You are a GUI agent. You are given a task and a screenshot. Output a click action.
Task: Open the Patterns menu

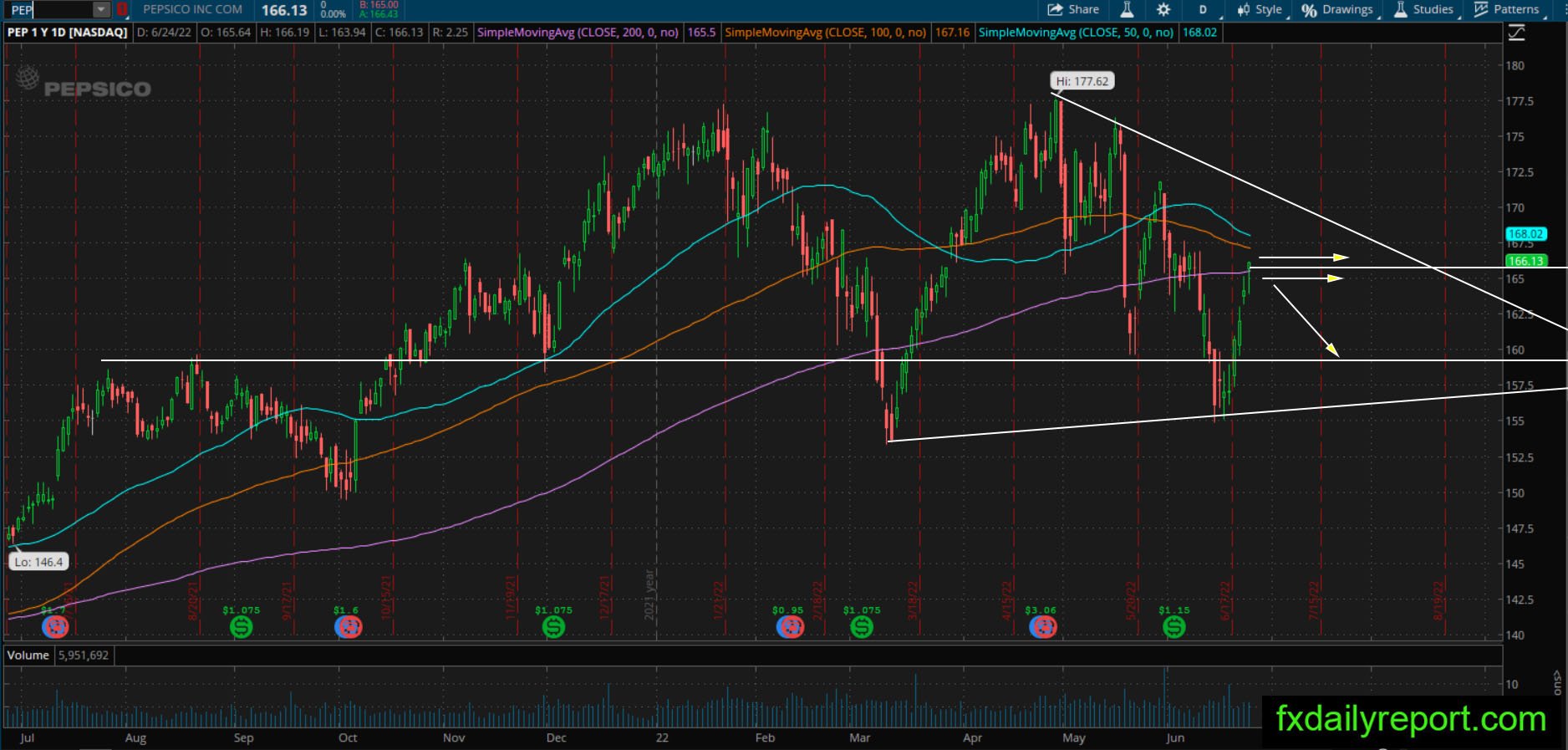pos(1506,10)
